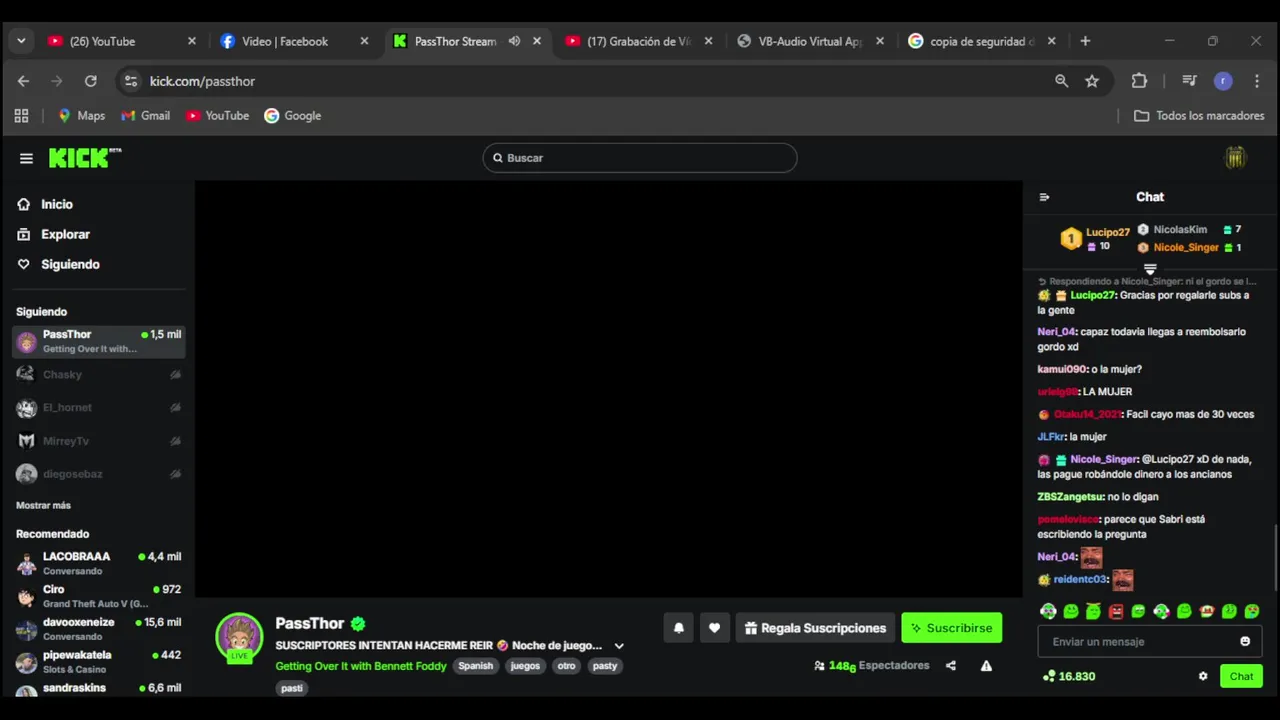Switch to the copia de seguridad Google tab
This screenshot has height=720, width=1280.
[984, 41]
